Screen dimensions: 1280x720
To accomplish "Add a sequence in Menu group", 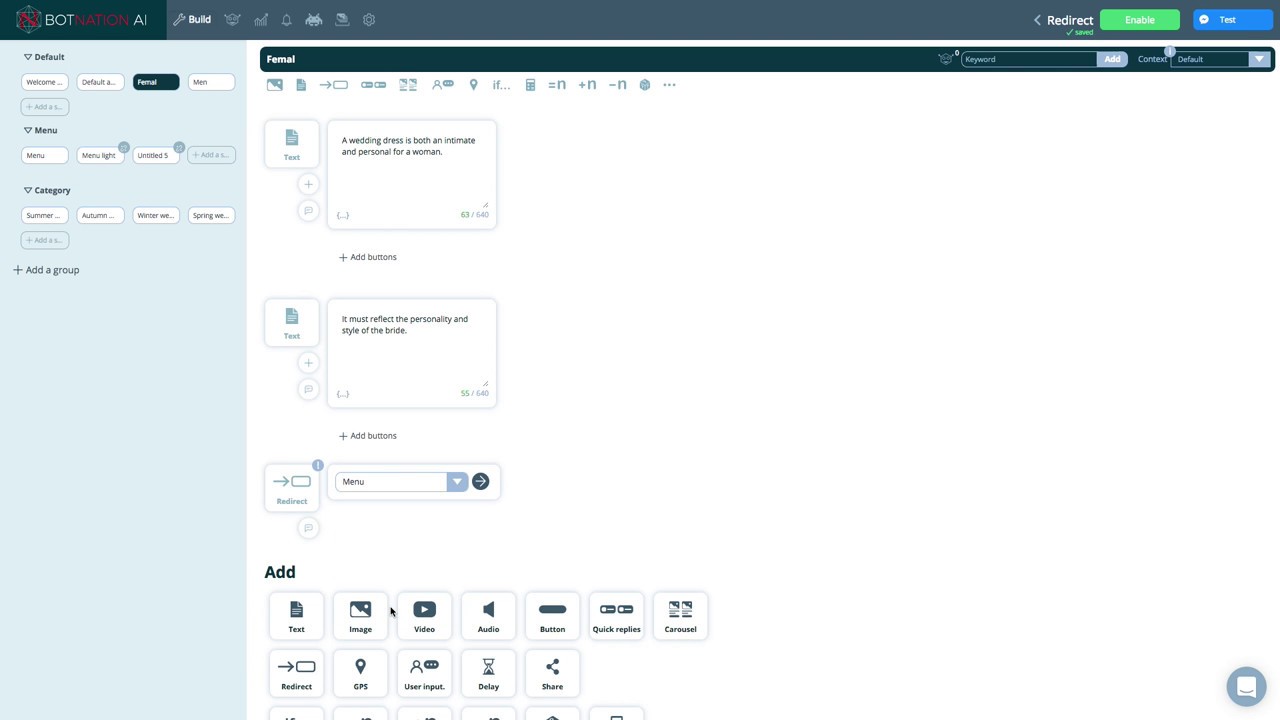I will coord(211,155).
